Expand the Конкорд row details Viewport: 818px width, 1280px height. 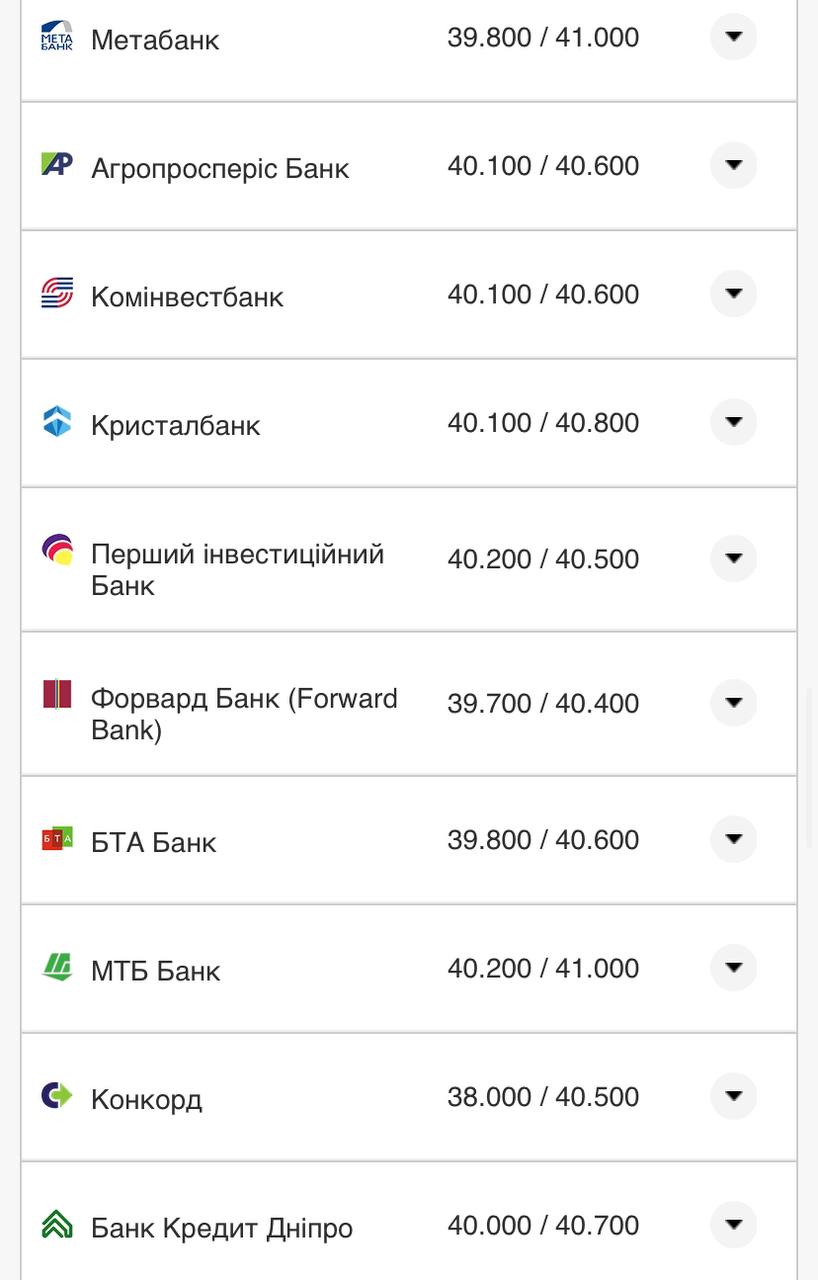click(733, 1096)
